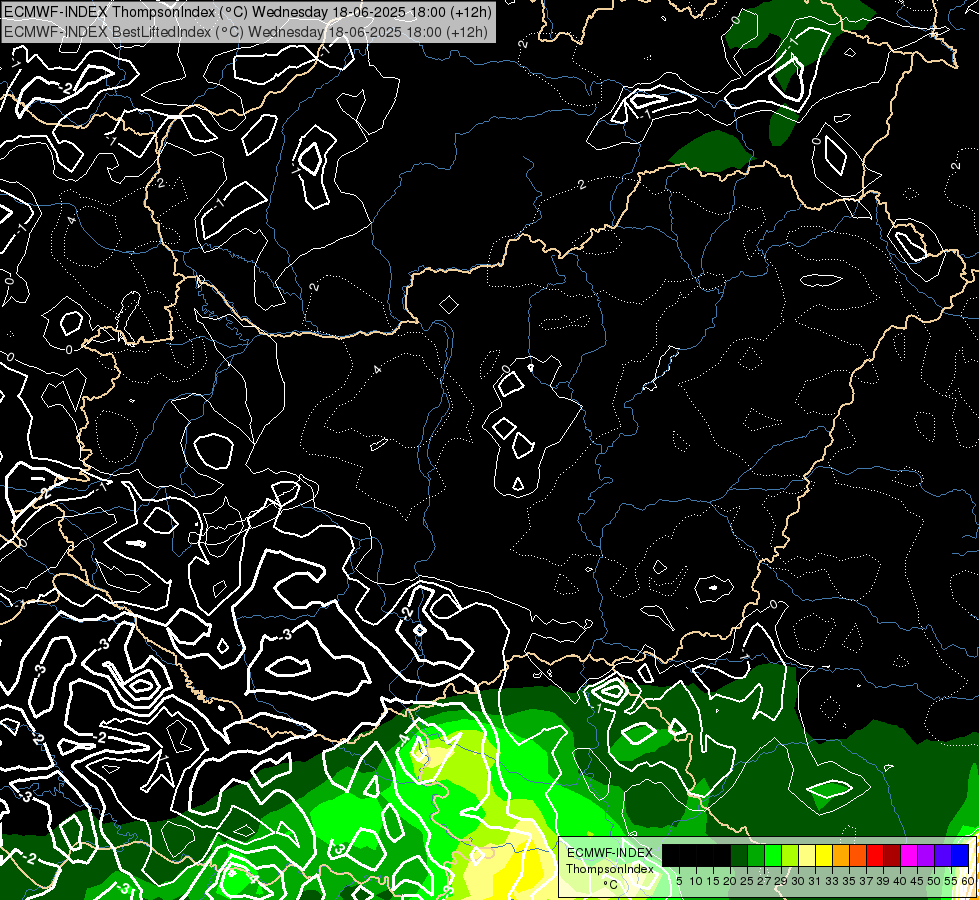Click the bright red 37–39 legend swatch
979x900 pixels.
pyautogui.click(x=875, y=855)
